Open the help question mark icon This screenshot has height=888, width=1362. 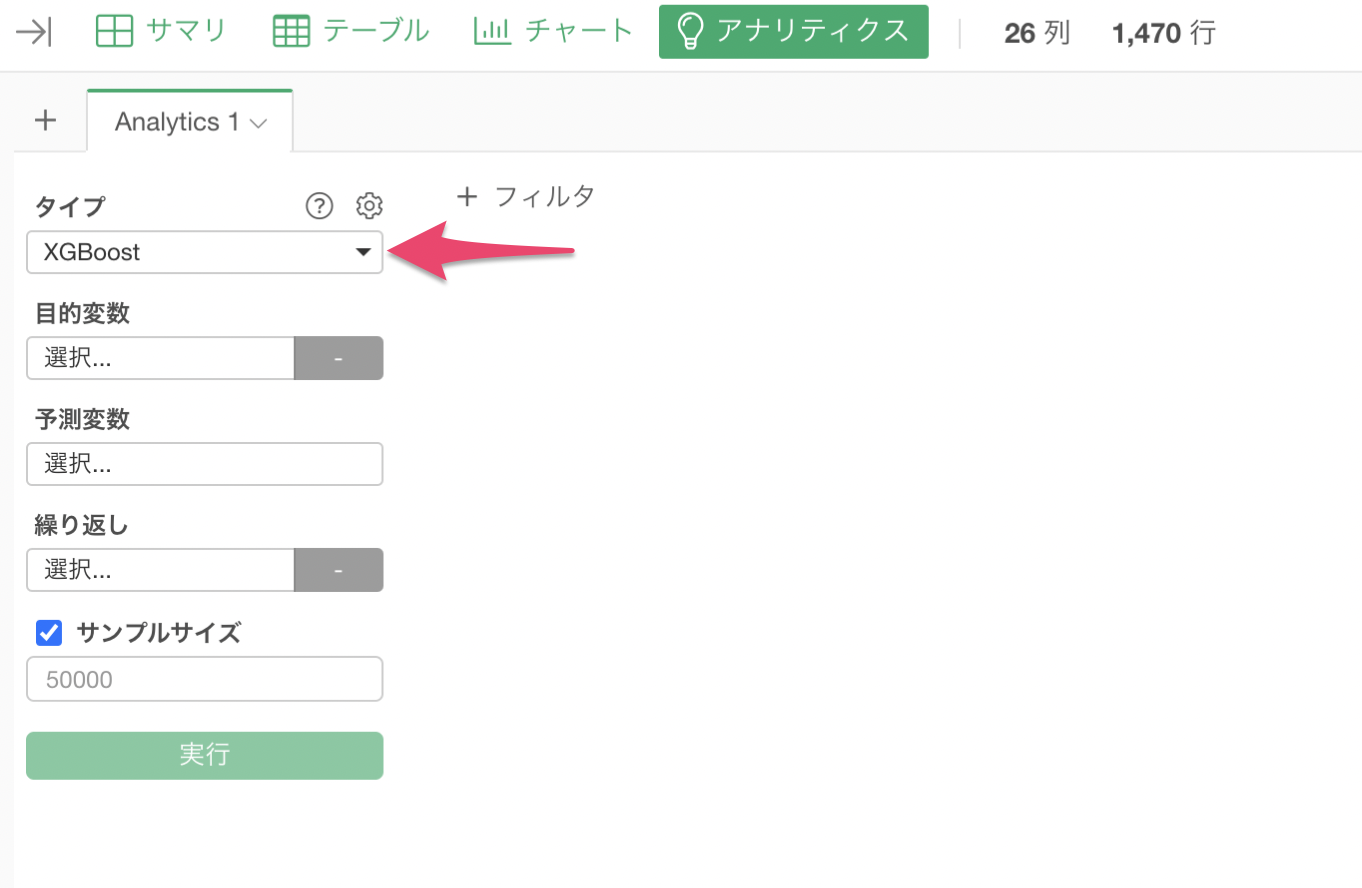point(319,206)
